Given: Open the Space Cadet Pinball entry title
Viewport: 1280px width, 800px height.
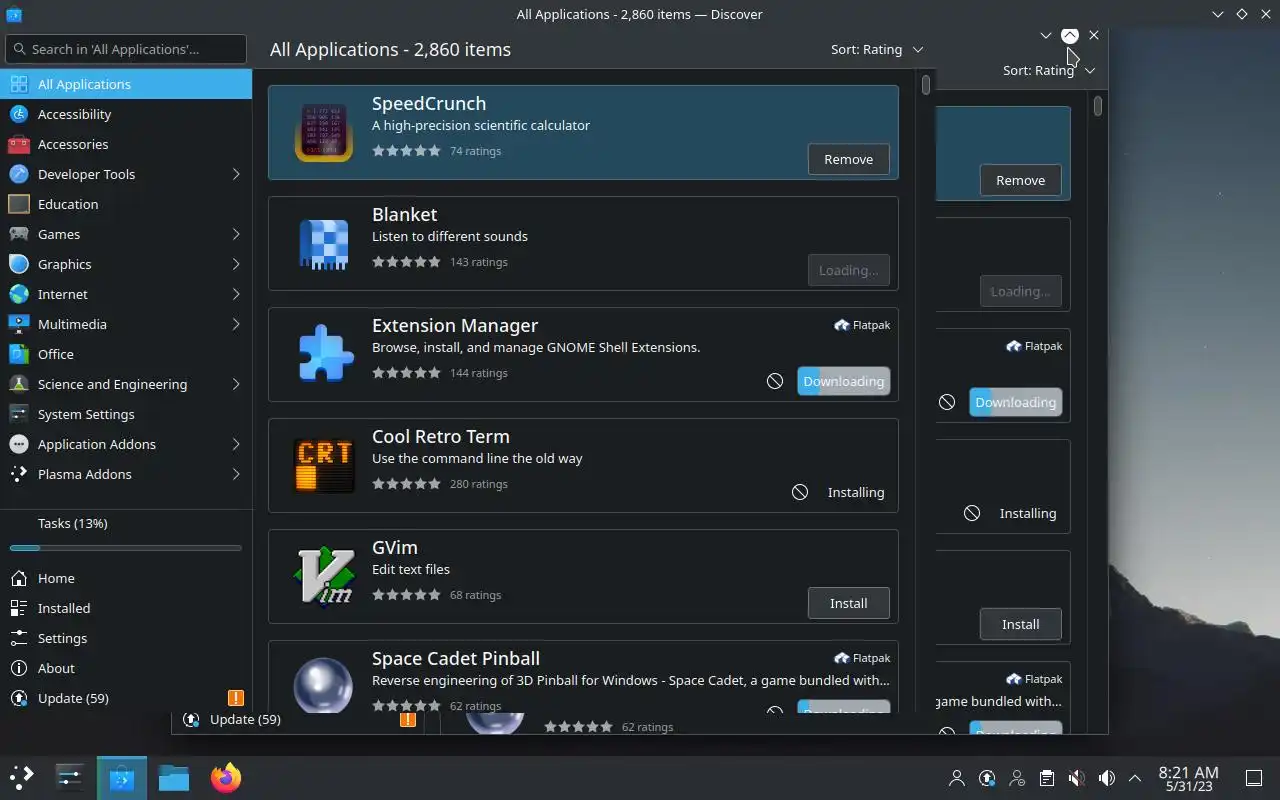Looking at the screenshot, I should [x=456, y=658].
